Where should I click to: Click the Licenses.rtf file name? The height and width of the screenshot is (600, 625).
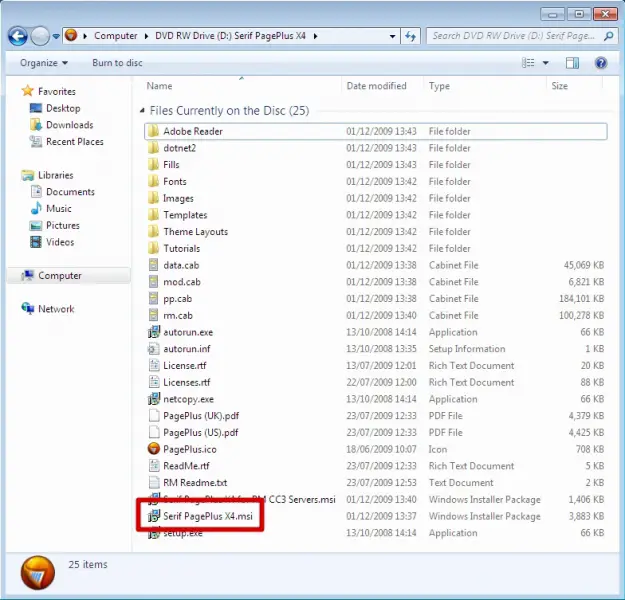pos(187,382)
